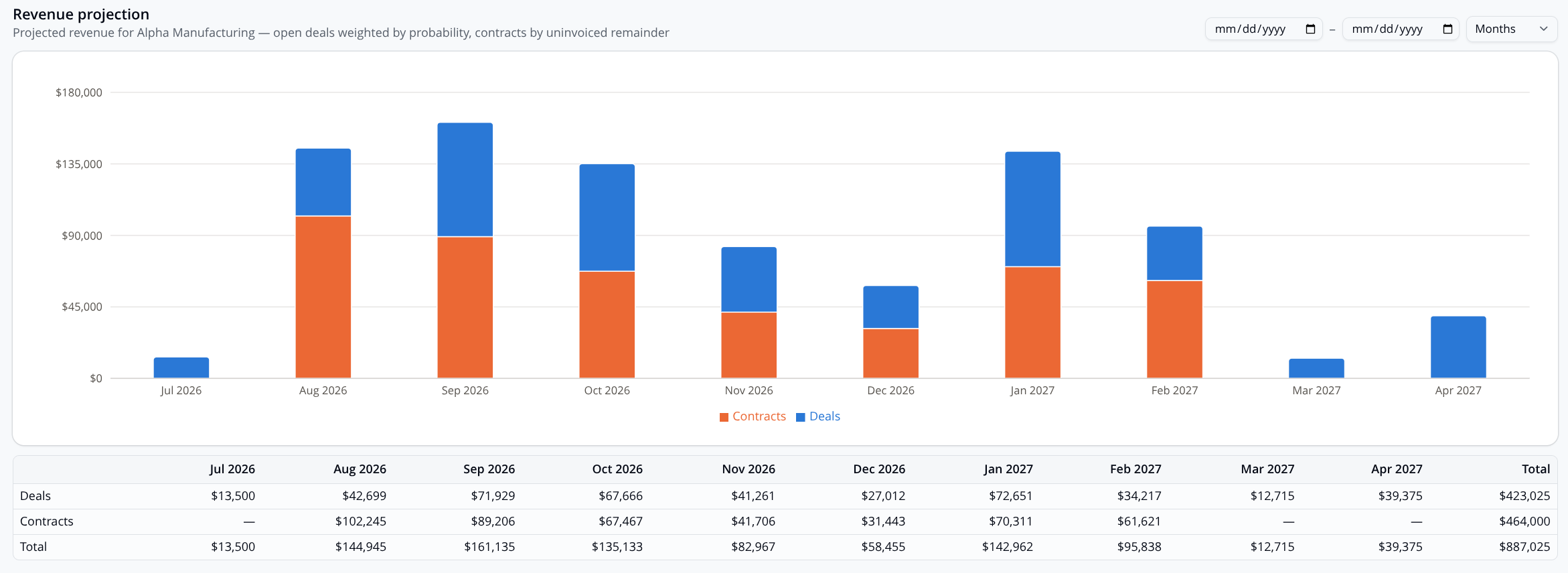Click the $31,443 Contracts cell
The image size is (1568, 573).
(883, 521)
